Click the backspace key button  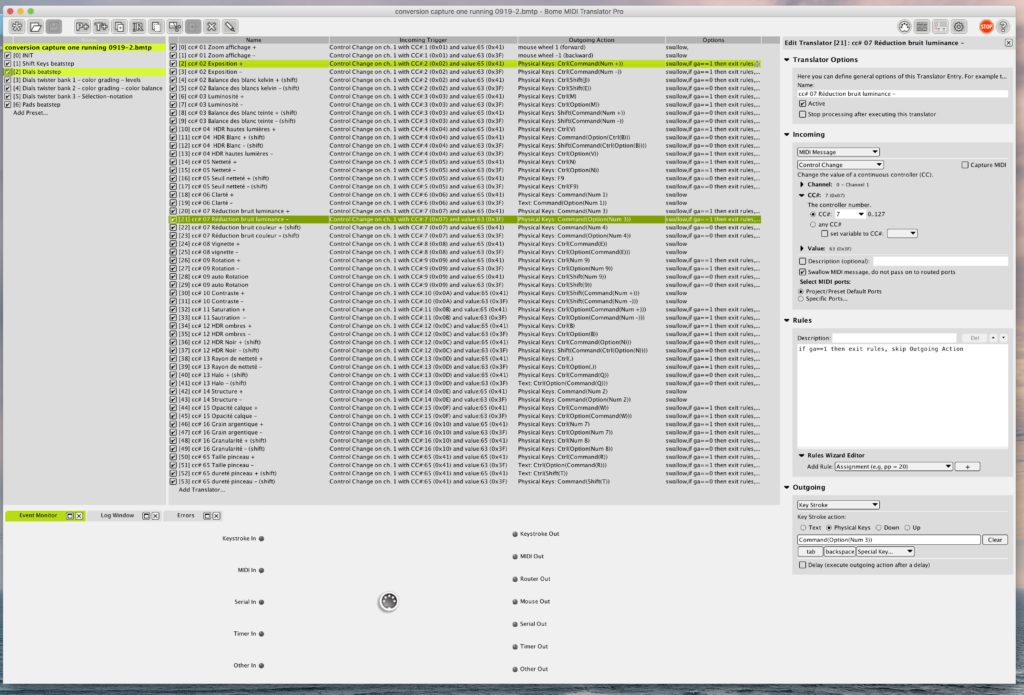pyautogui.click(x=839, y=552)
